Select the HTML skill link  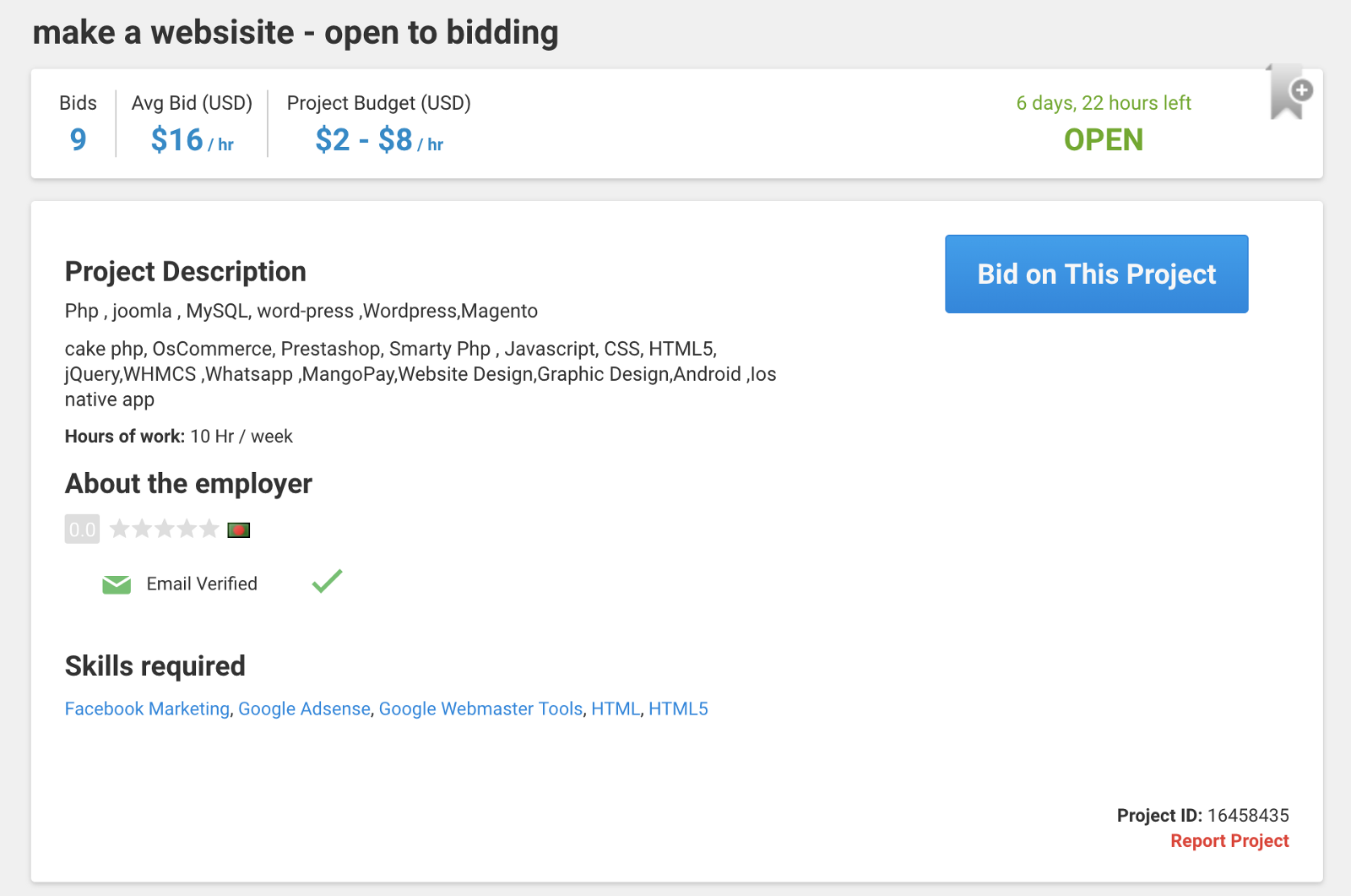[x=616, y=709]
